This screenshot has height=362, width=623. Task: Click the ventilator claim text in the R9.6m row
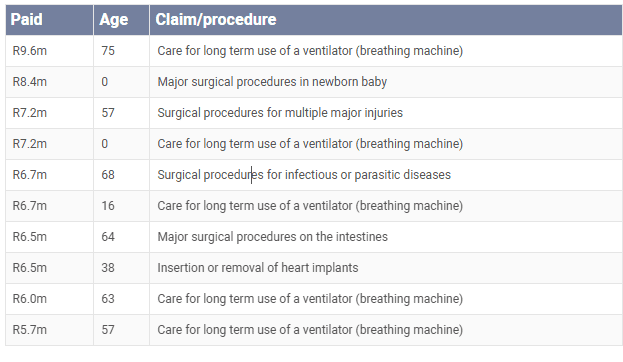(310, 51)
